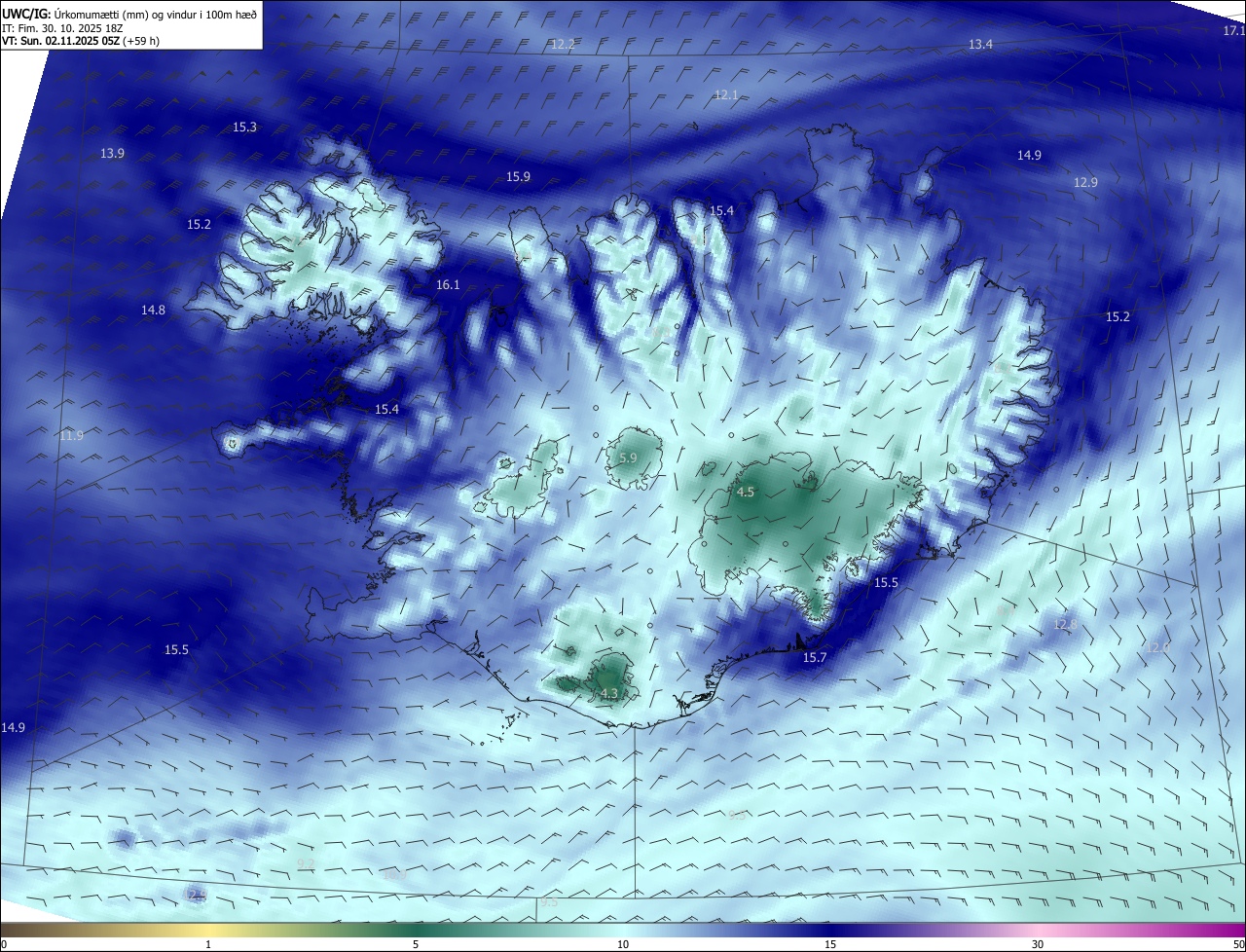Viewport: 1246px width, 952px height.
Task: Click the 12.8 value label
Action: point(1066,624)
